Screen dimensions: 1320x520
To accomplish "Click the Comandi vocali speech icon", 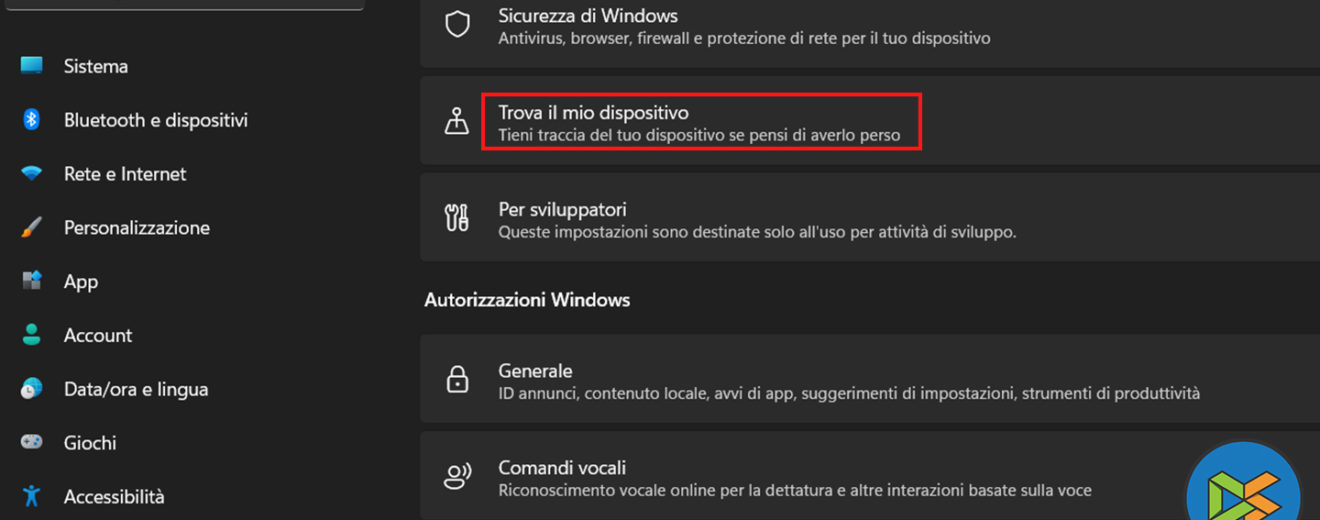I will [x=457, y=477].
